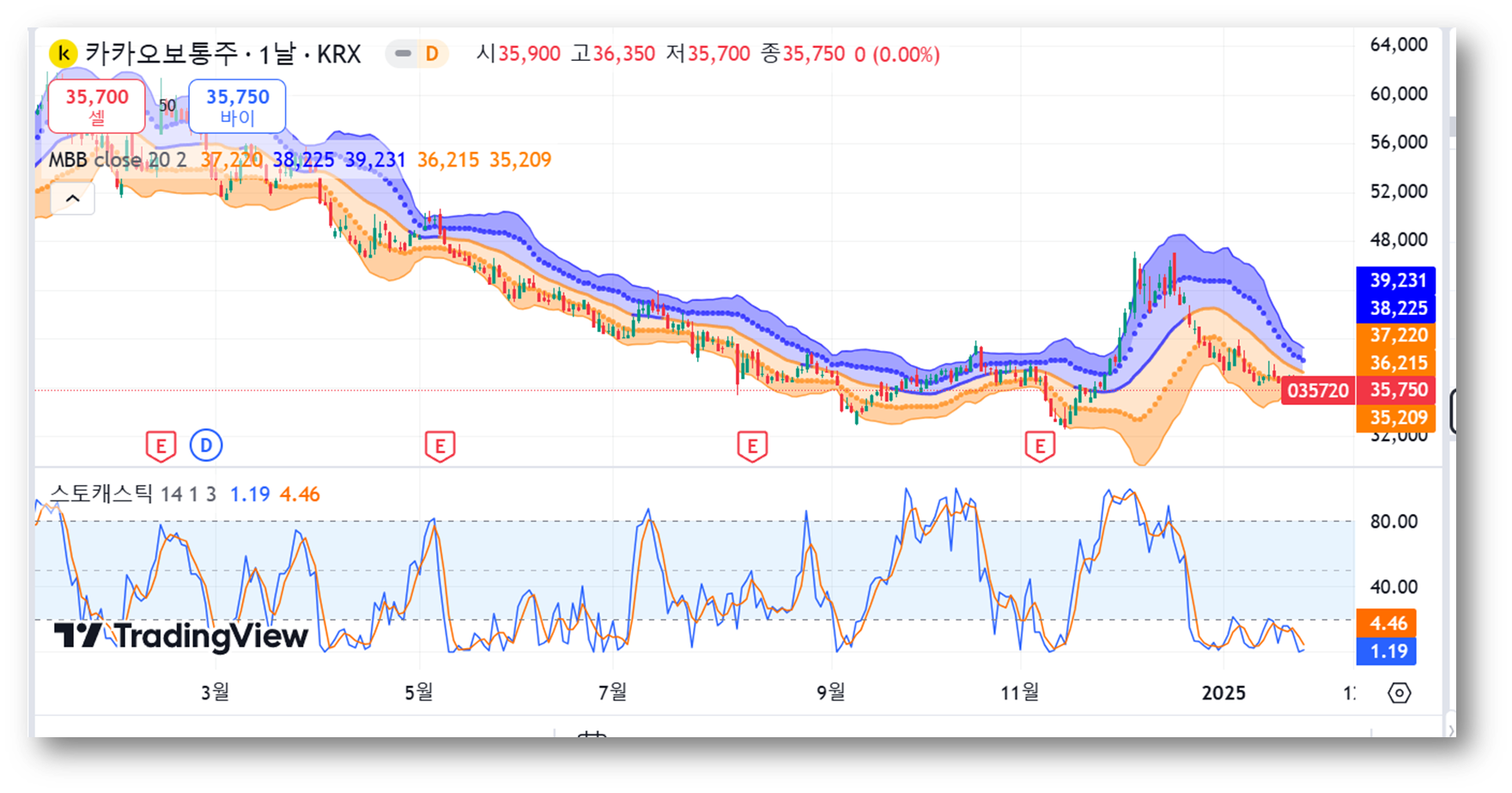Click the red 35,750 last price label
This screenshot has width=1512, height=793.
pos(1398,390)
